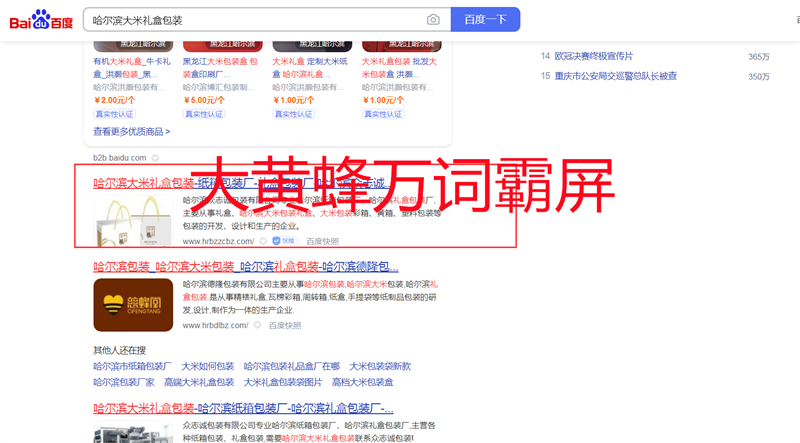Click 真实性认证 badge under ¥5.00元/个

[x=204, y=114]
